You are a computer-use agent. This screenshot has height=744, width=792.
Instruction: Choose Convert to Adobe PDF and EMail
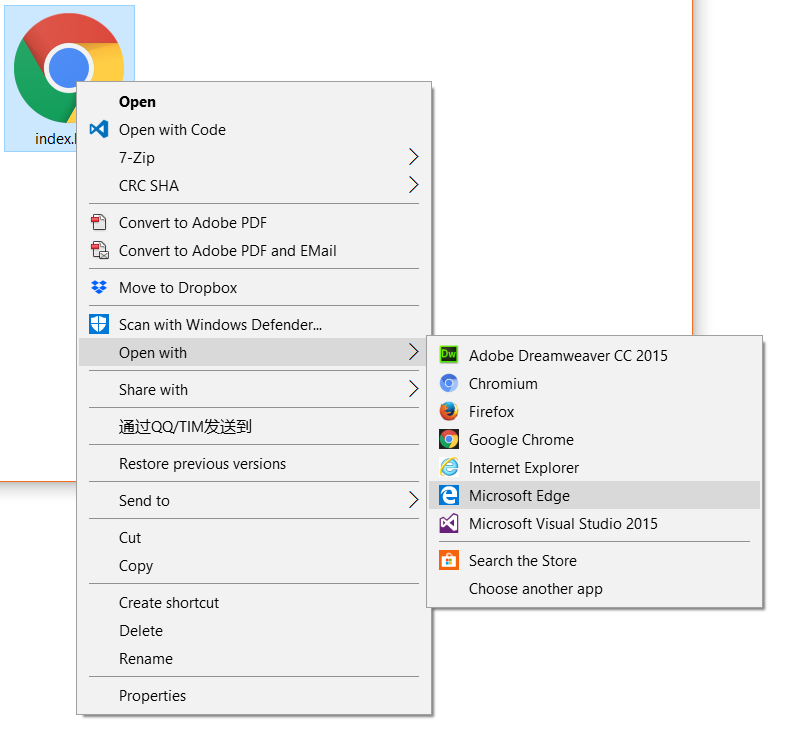coord(254,251)
